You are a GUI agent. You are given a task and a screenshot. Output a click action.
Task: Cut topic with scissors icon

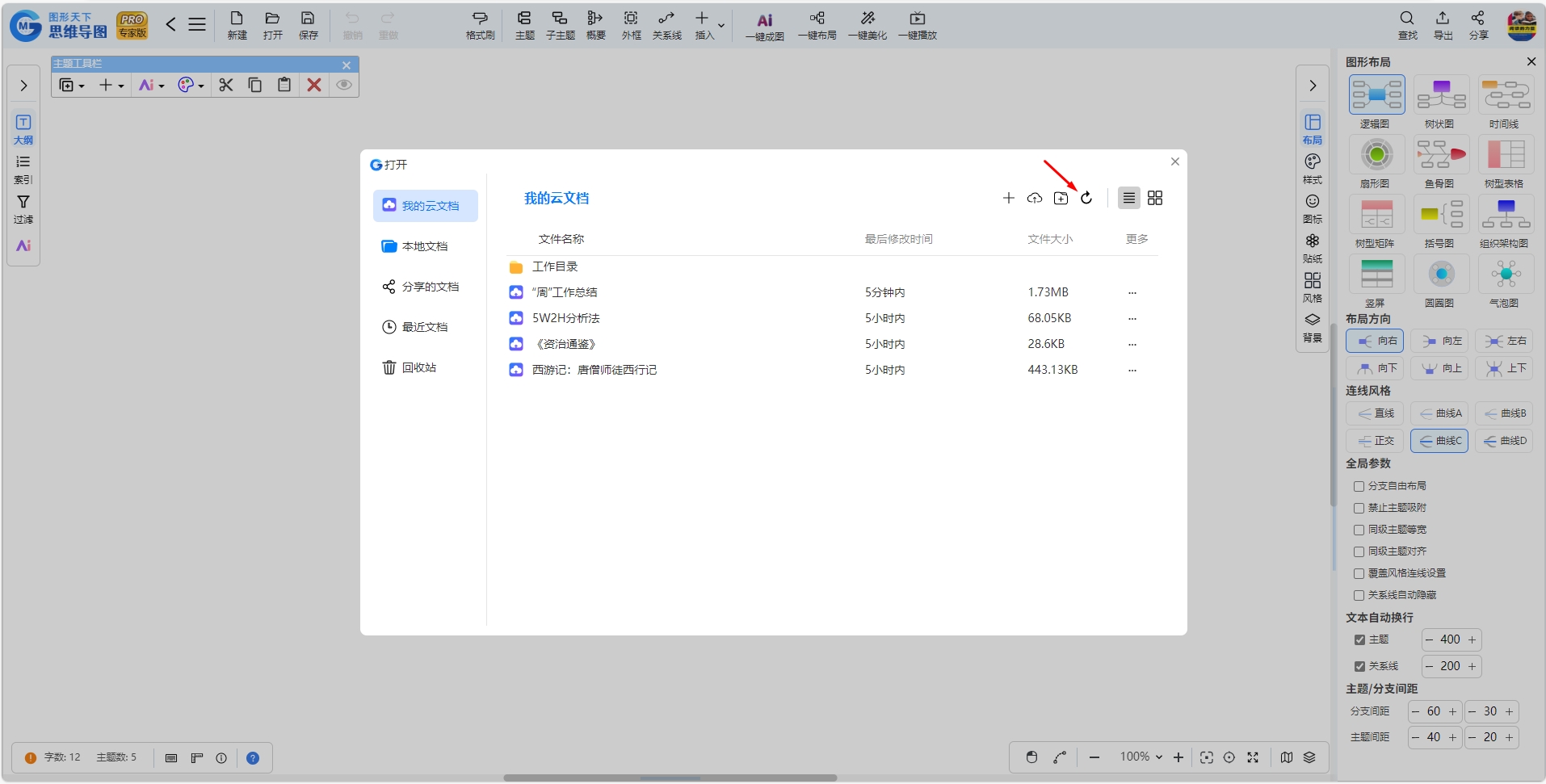point(226,85)
